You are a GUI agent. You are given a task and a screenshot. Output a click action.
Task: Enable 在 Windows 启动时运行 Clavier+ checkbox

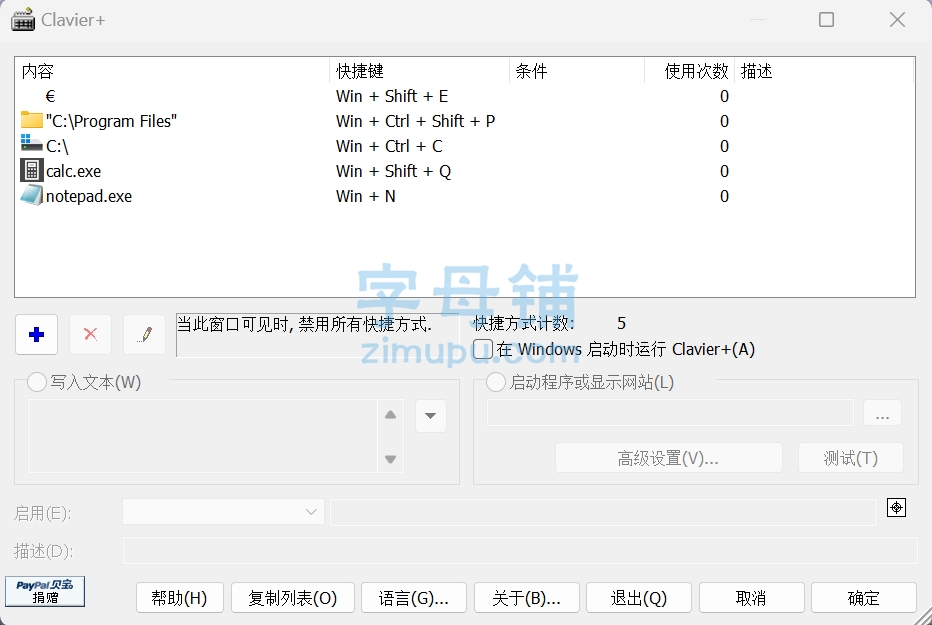click(x=483, y=349)
